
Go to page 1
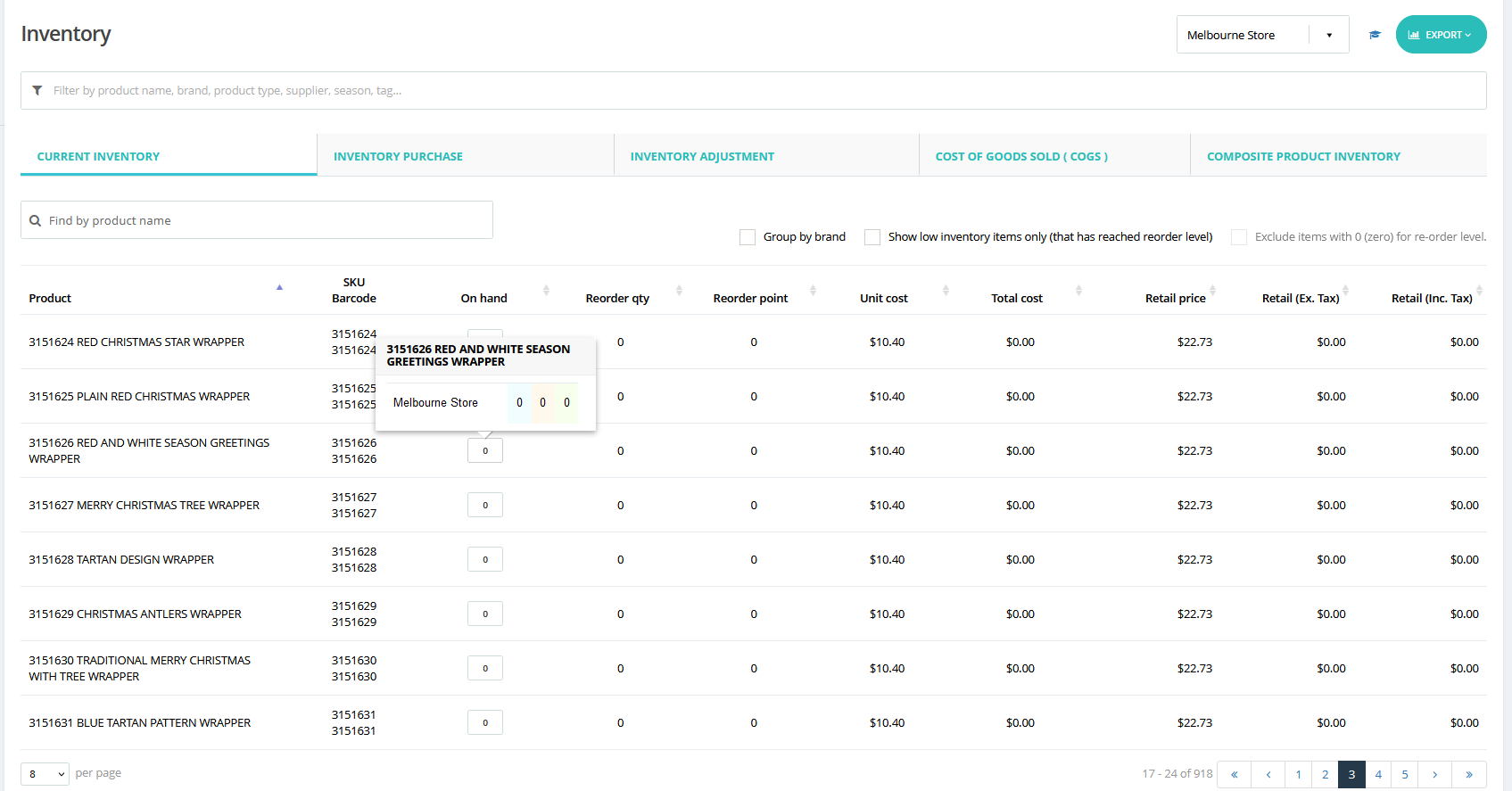[1299, 774]
